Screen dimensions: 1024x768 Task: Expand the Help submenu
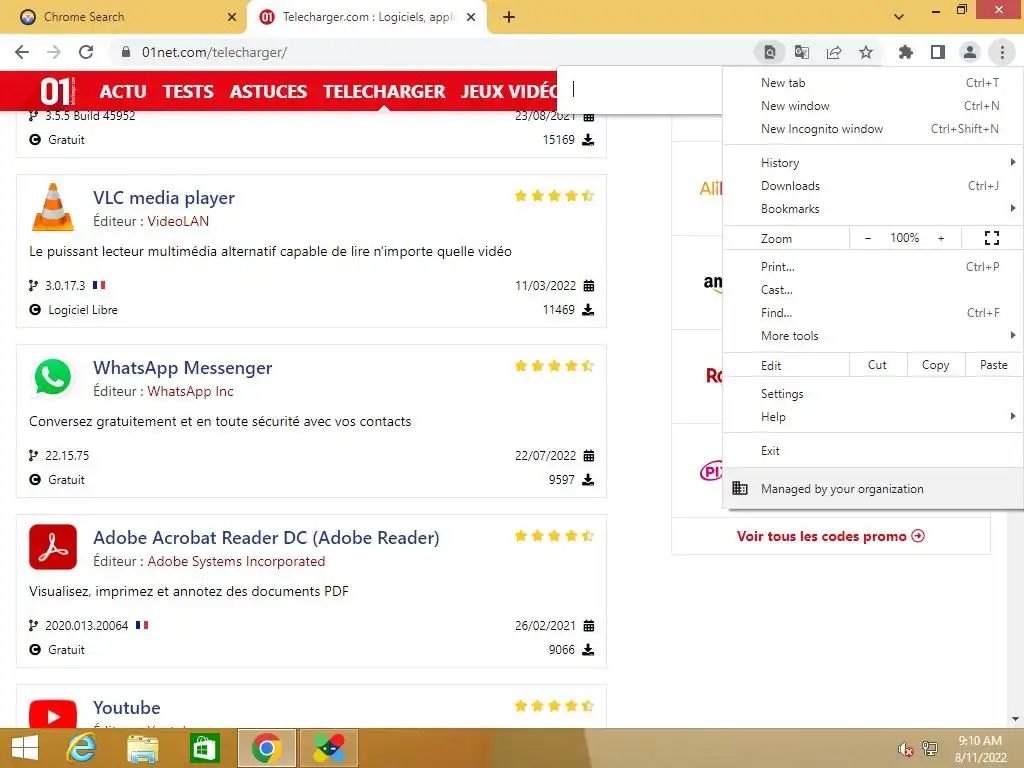coord(872,417)
